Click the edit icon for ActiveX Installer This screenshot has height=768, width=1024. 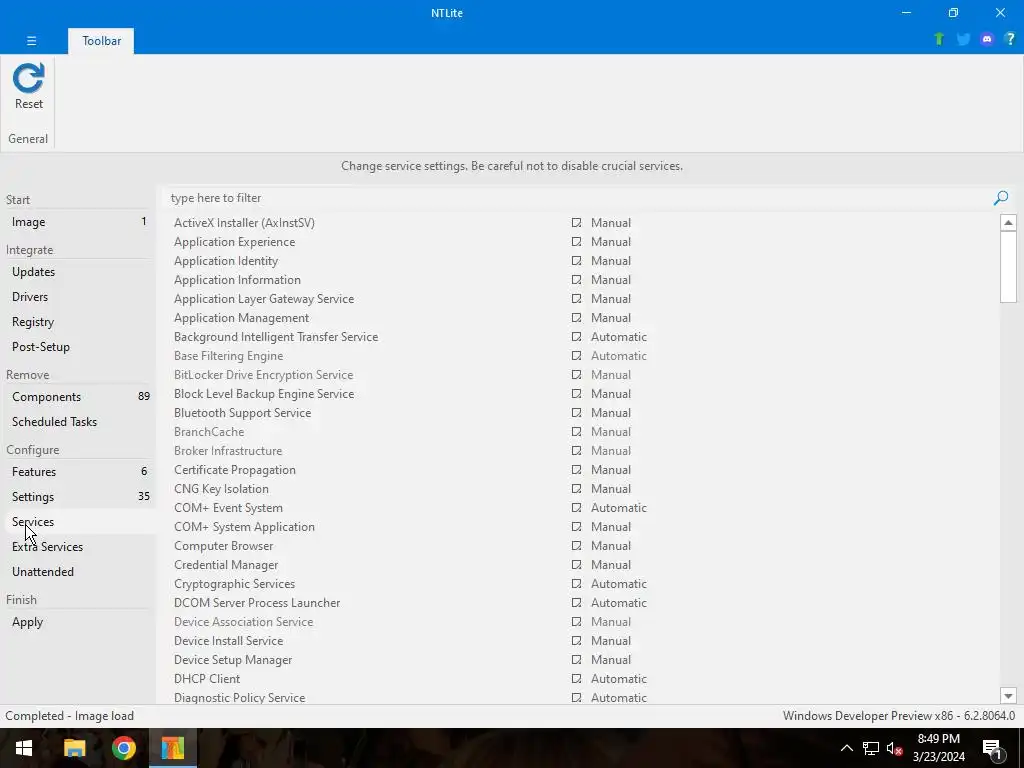[x=576, y=223]
